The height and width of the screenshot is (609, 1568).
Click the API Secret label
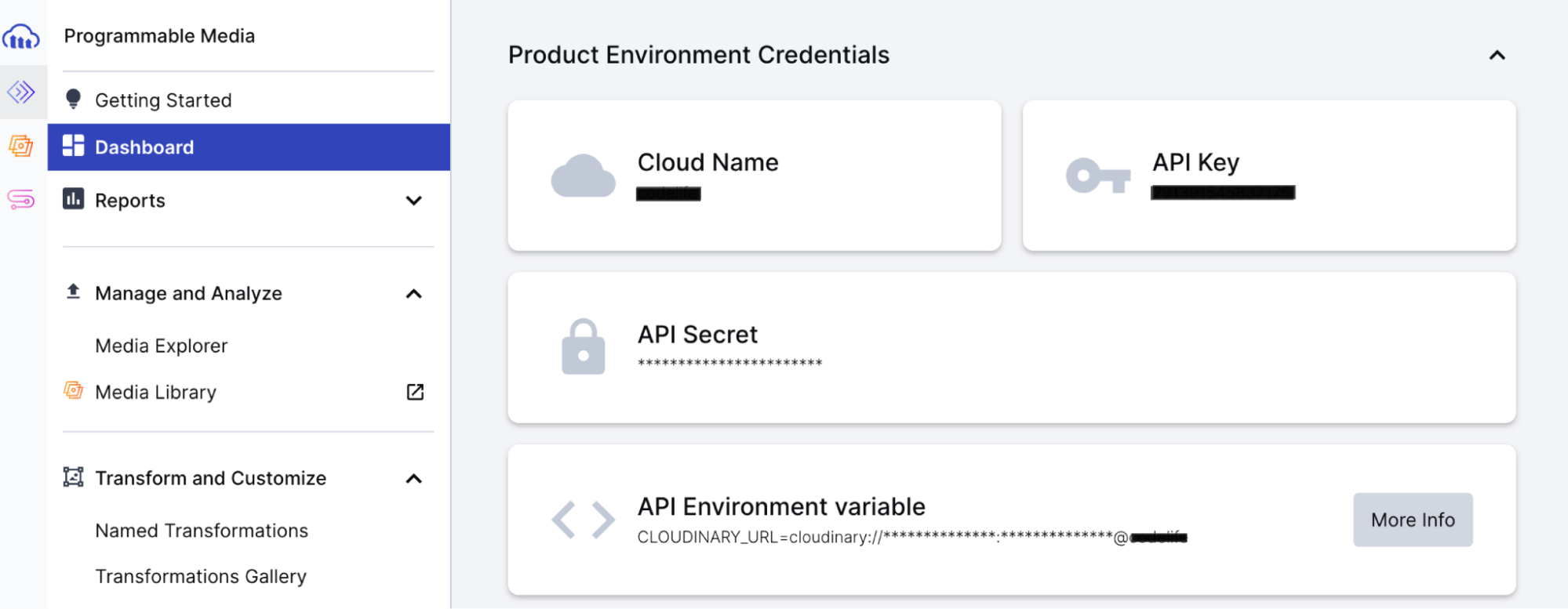(x=697, y=335)
